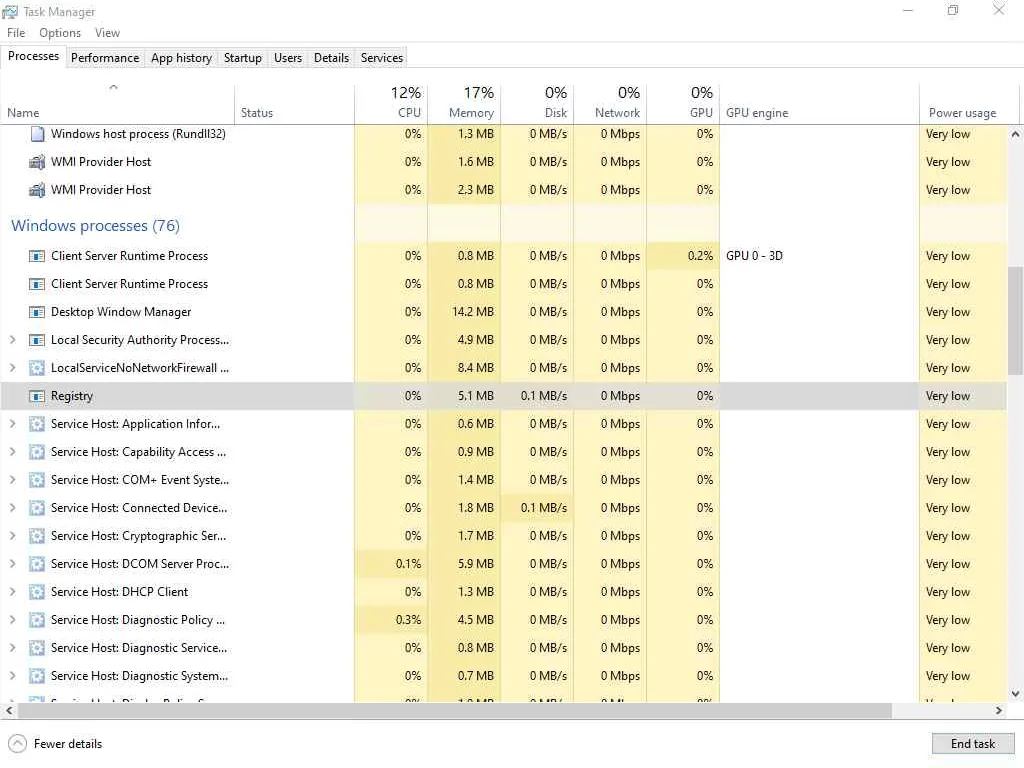Viewport: 1024px width, 768px height.
Task: Click the Fewer details arrow icon
Action: click(17, 744)
